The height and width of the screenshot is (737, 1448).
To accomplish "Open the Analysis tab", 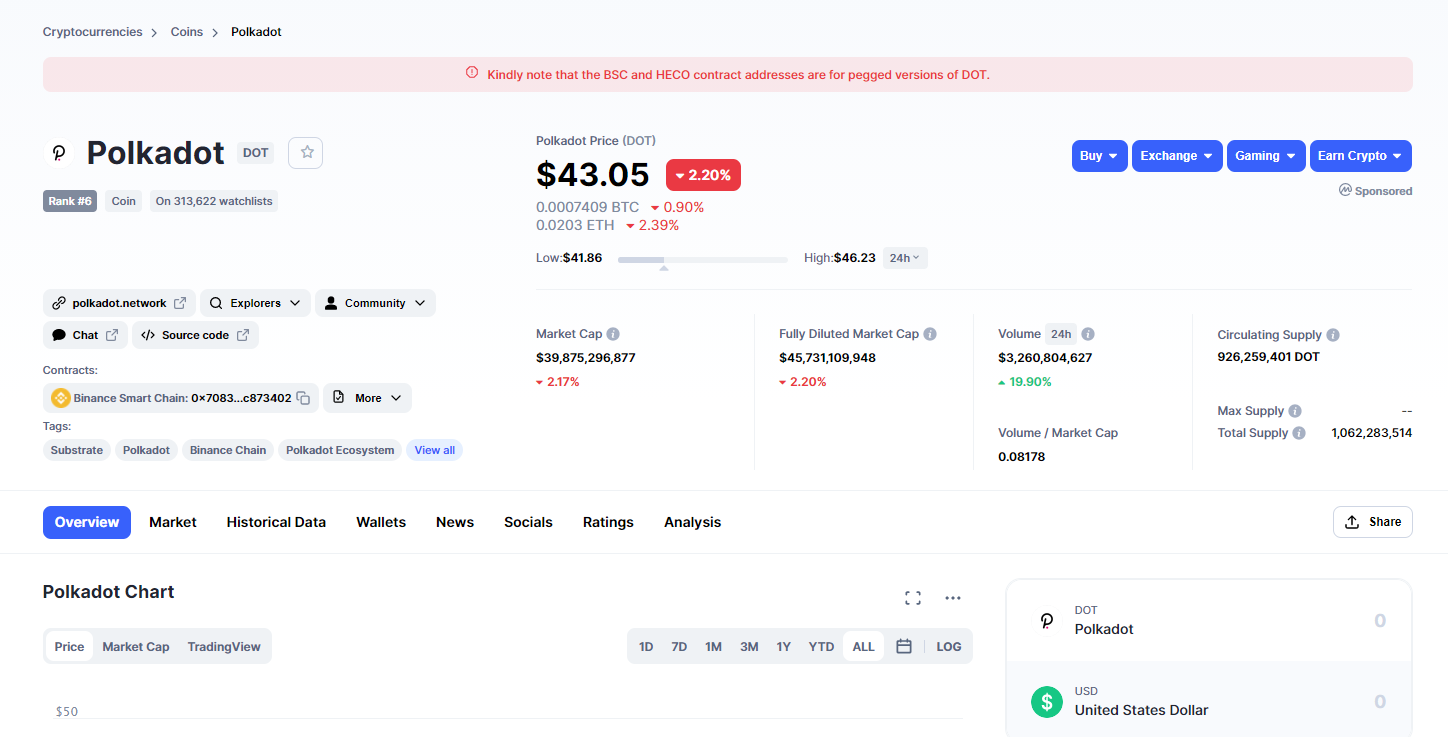I will tap(692, 522).
